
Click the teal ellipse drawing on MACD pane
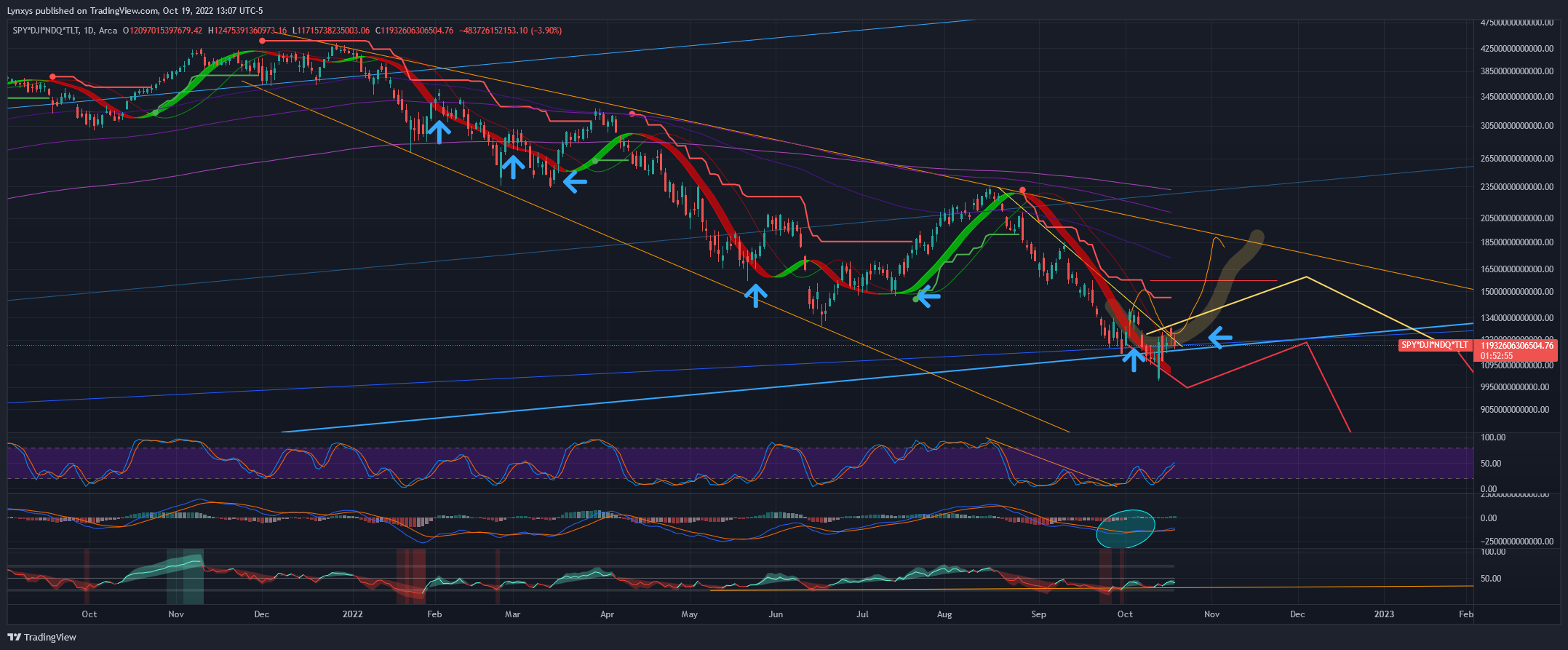point(1125,528)
